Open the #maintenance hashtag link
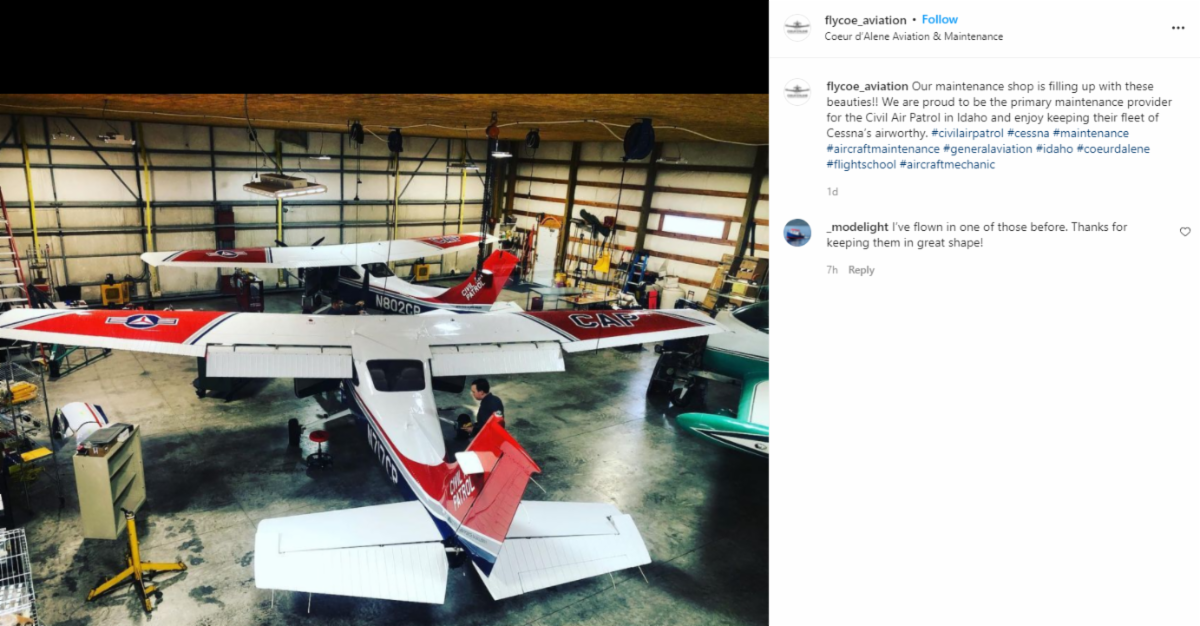The width and height of the screenshot is (1200, 626). pos(1090,133)
